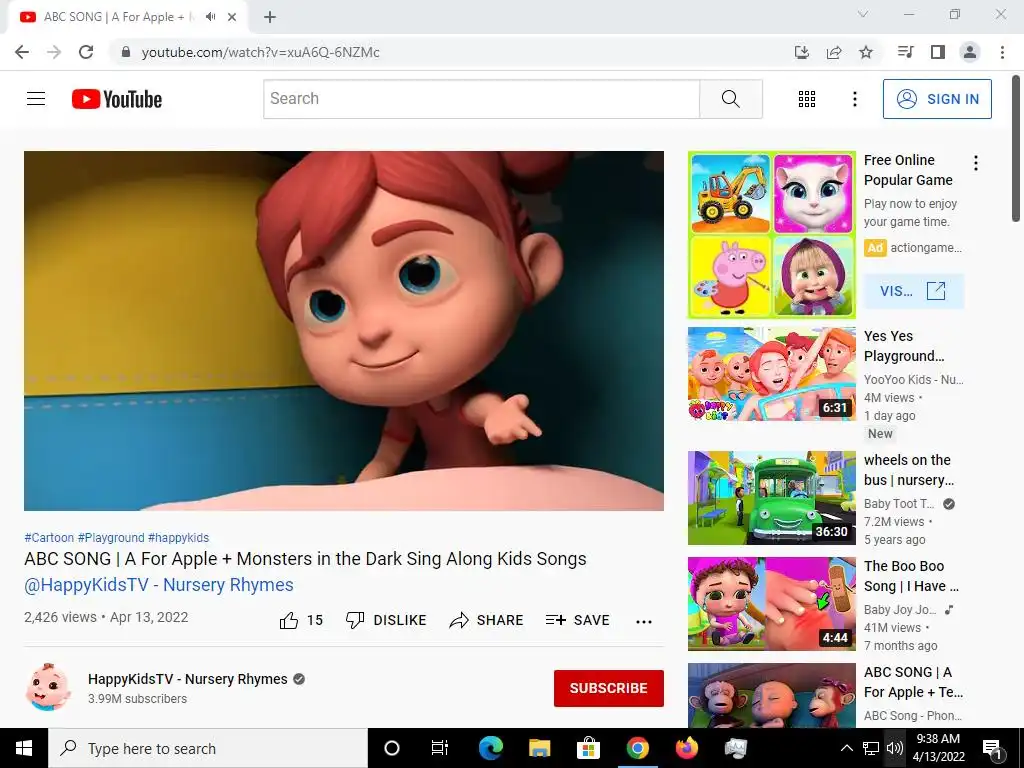Viewport: 1024px width, 768px height.
Task: Open the Chrome profile avatar
Action: (x=970, y=52)
